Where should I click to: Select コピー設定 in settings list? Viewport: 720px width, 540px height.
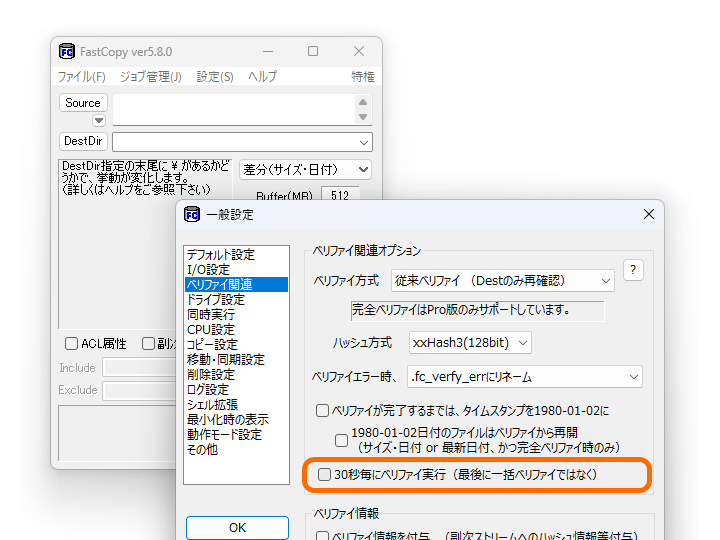click(236, 344)
